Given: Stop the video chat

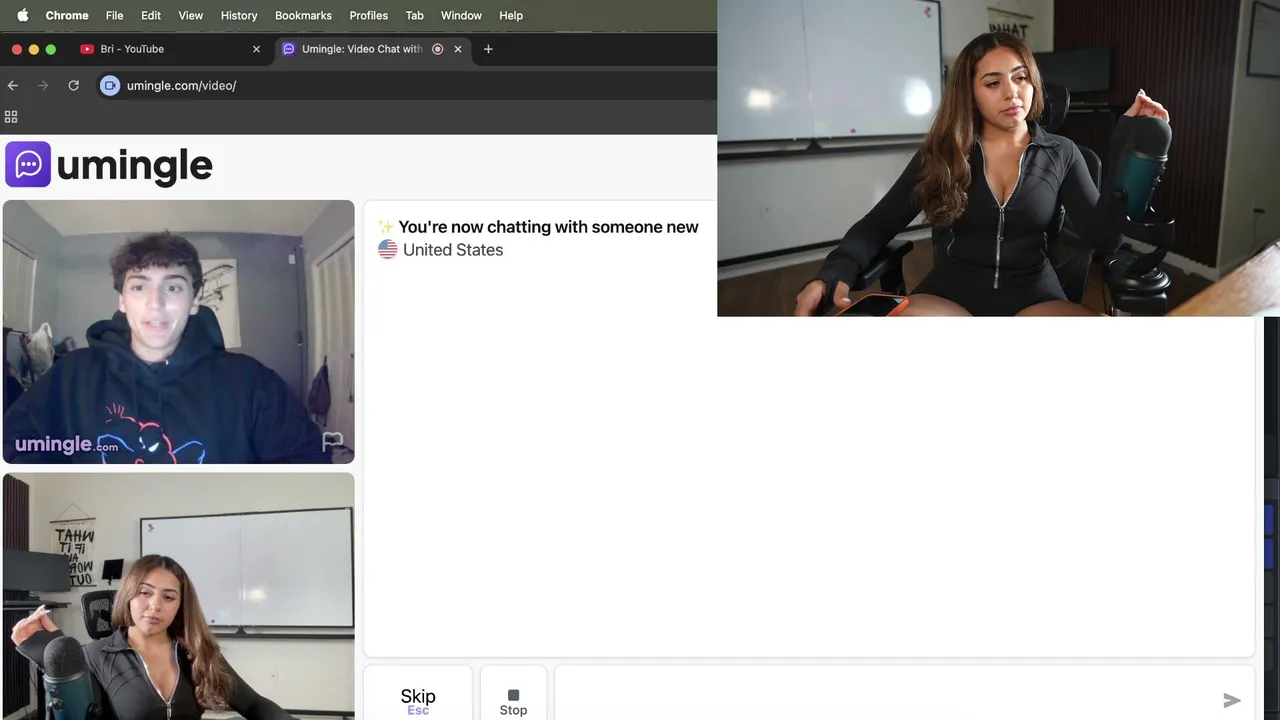Looking at the screenshot, I should coord(513,694).
